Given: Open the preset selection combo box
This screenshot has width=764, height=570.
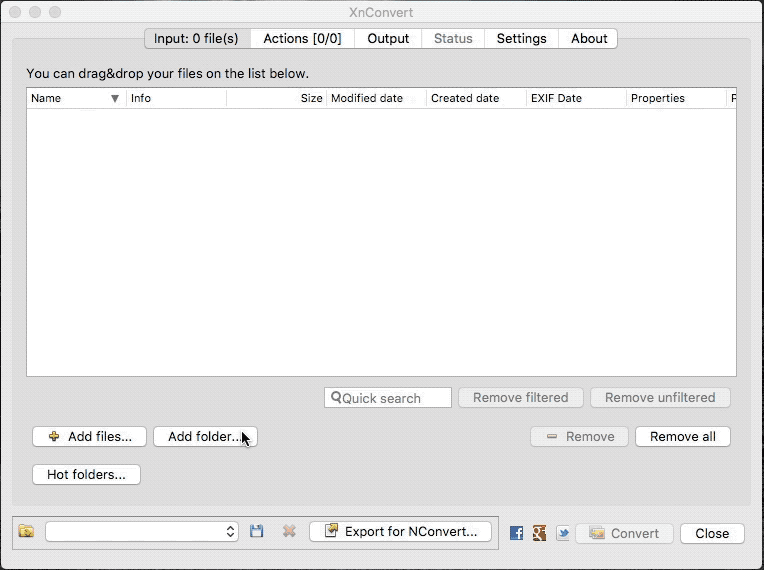Looking at the screenshot, I should pyautogui.click(x=142, y=532).
